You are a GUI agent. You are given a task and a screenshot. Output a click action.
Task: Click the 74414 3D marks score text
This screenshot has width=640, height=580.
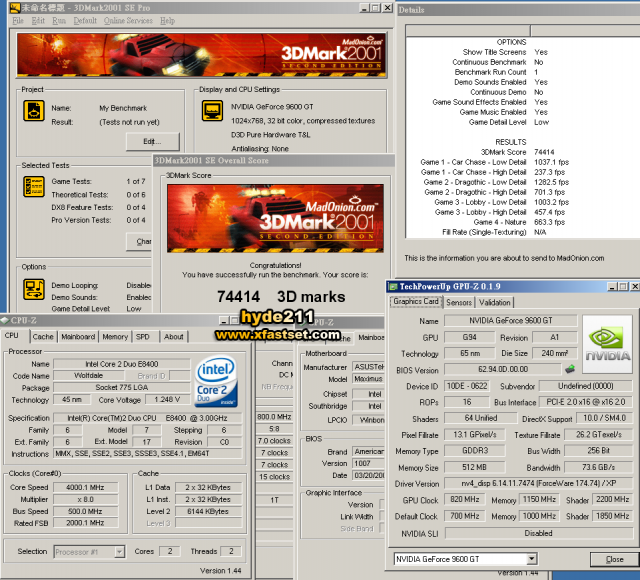[x=281, y=297]
